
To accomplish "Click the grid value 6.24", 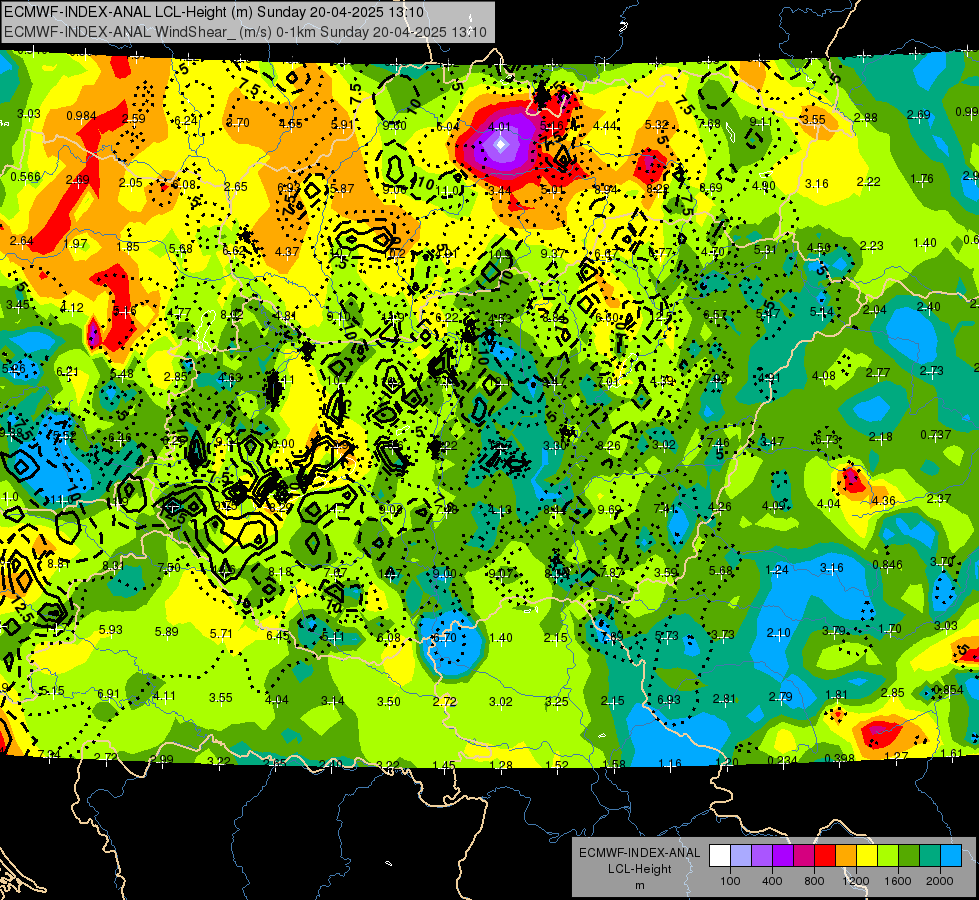I will click(186, 121).
